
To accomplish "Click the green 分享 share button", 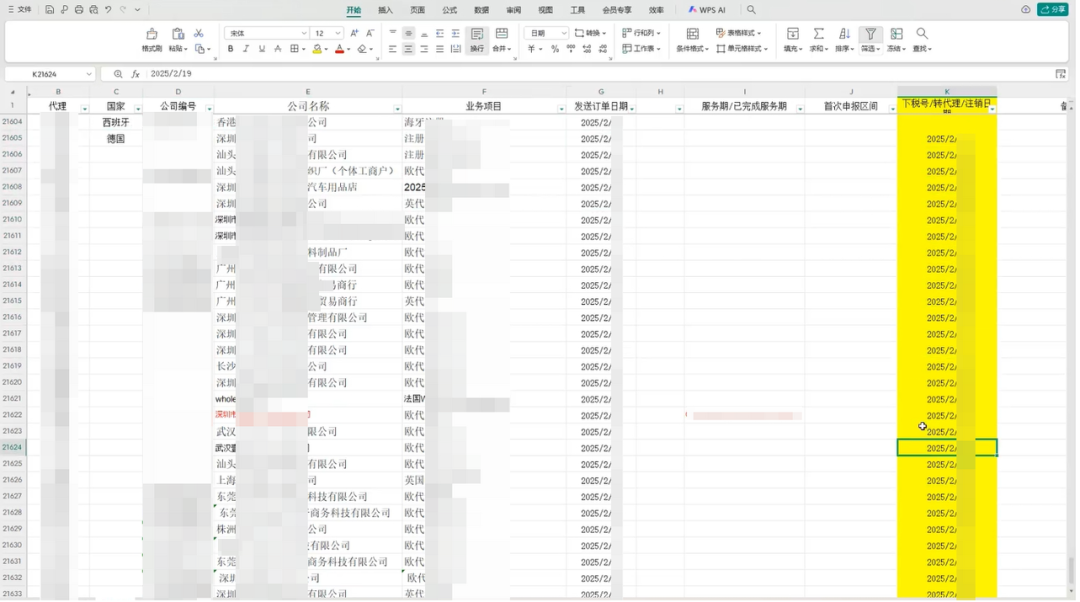I will point(1053,9).
